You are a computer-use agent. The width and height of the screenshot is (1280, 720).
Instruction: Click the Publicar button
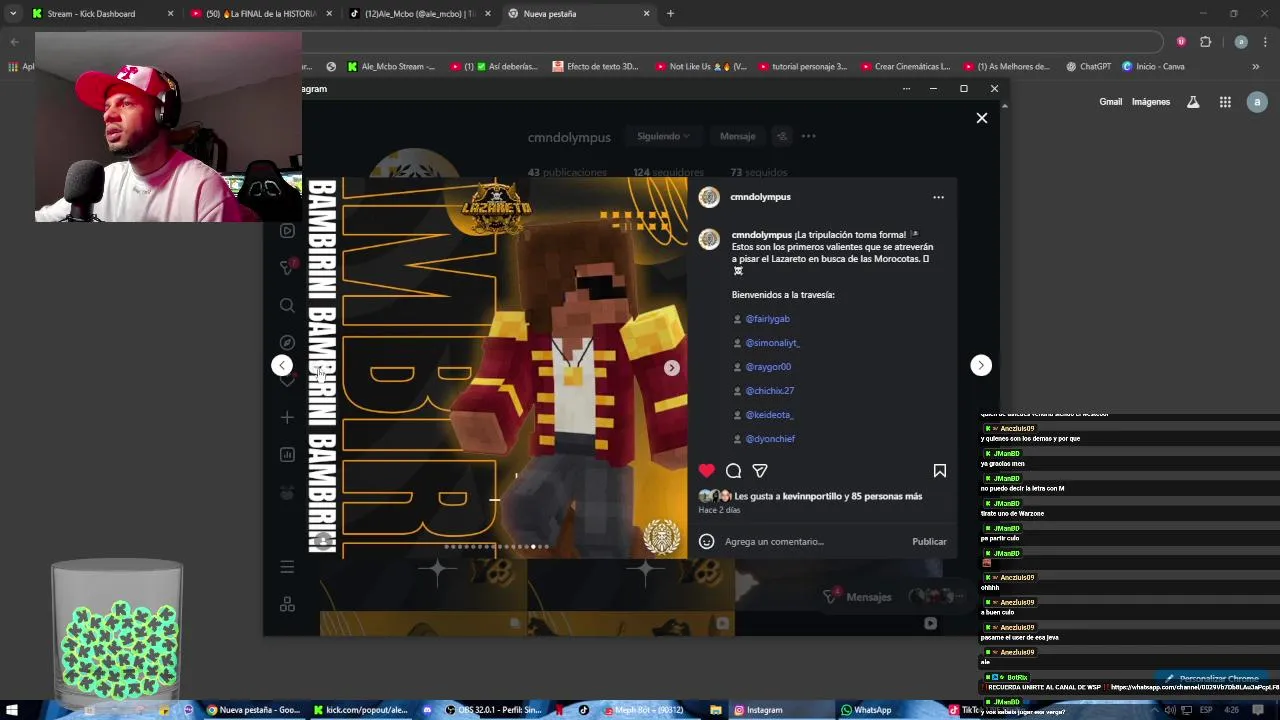[x=929, y=541]
